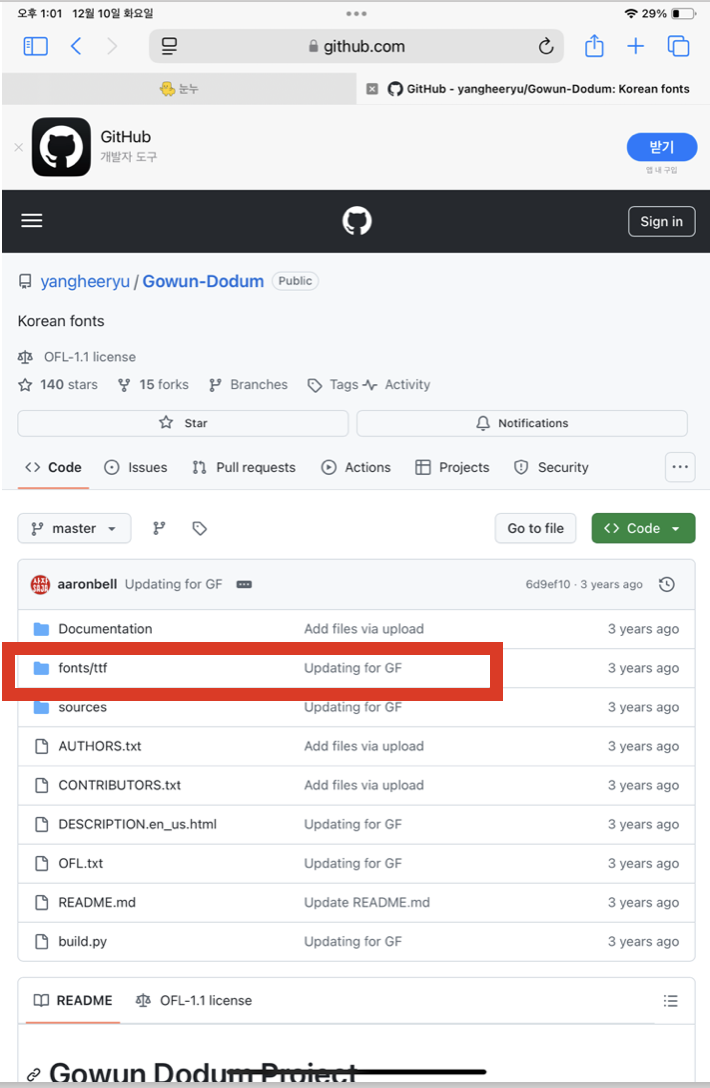Open the master branch dropdown
This screenshot has height=1088, width=710.
click(x=74, y=529)
